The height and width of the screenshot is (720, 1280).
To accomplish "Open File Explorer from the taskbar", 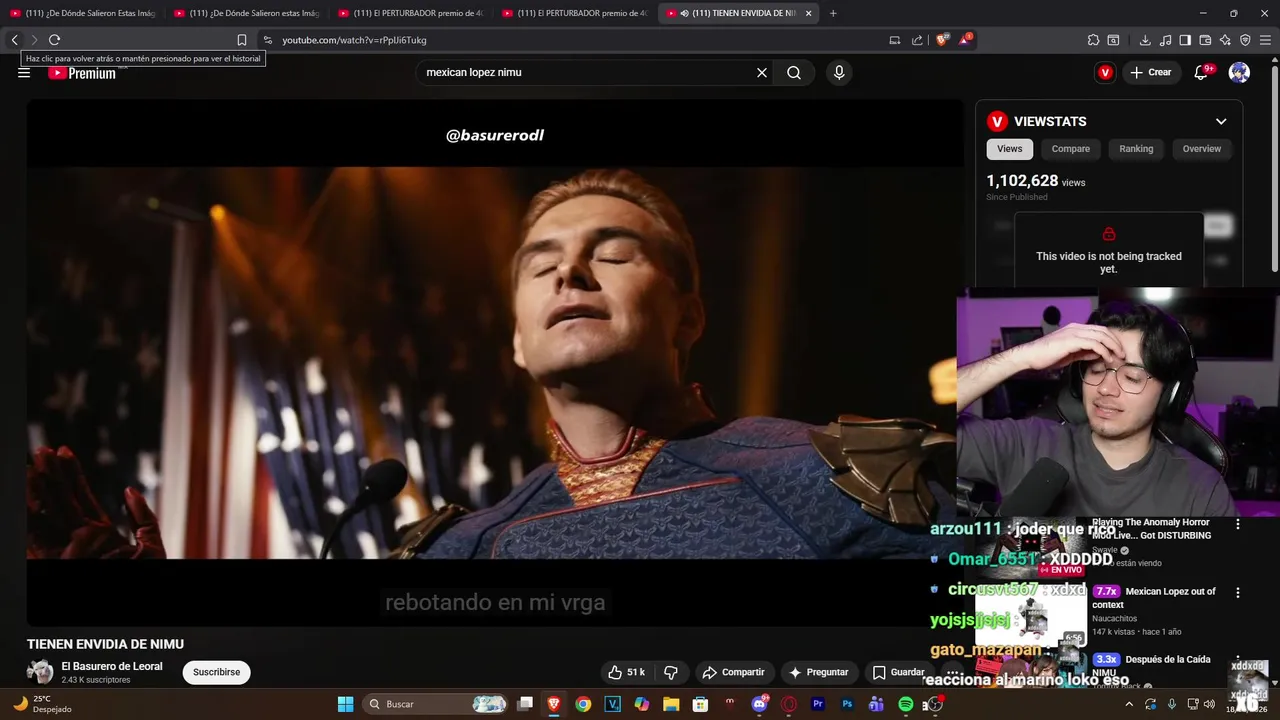I will (x=671, y=704).
